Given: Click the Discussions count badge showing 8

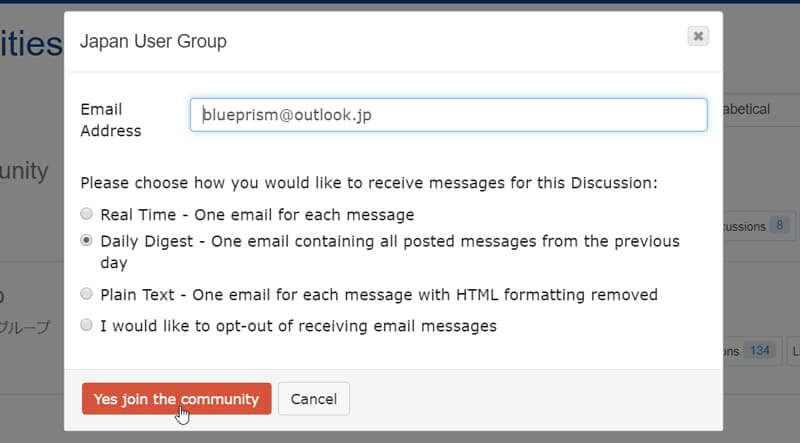Looking at the screenshot, I should point(779,225).
